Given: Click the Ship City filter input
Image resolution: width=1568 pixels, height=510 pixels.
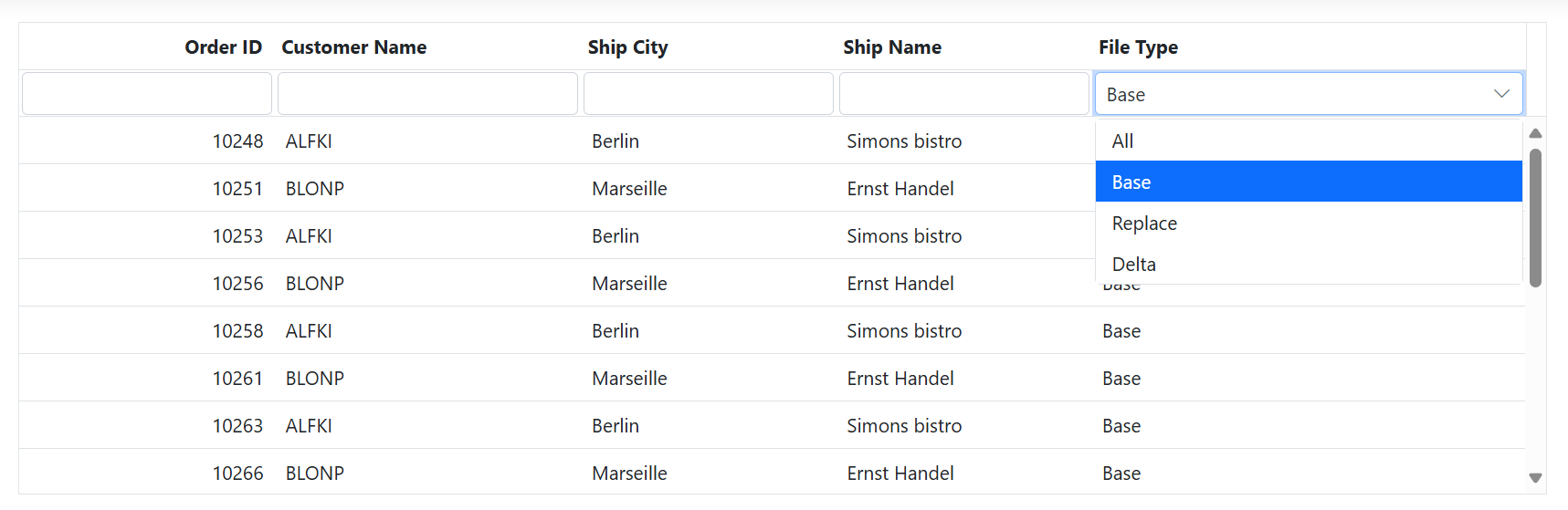Looking at the screenshot, I should pyautogui.click(x=709, y=94).
